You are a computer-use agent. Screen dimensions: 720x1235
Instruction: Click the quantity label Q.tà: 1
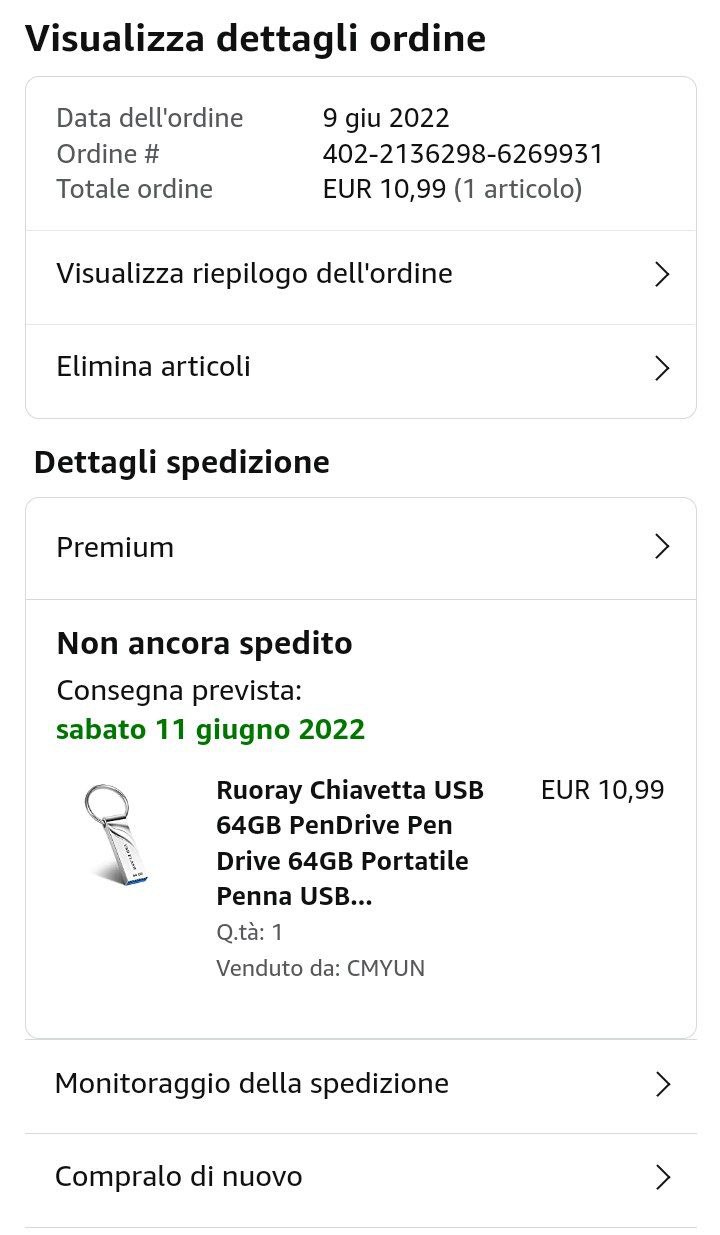click(x=249, y=933)
